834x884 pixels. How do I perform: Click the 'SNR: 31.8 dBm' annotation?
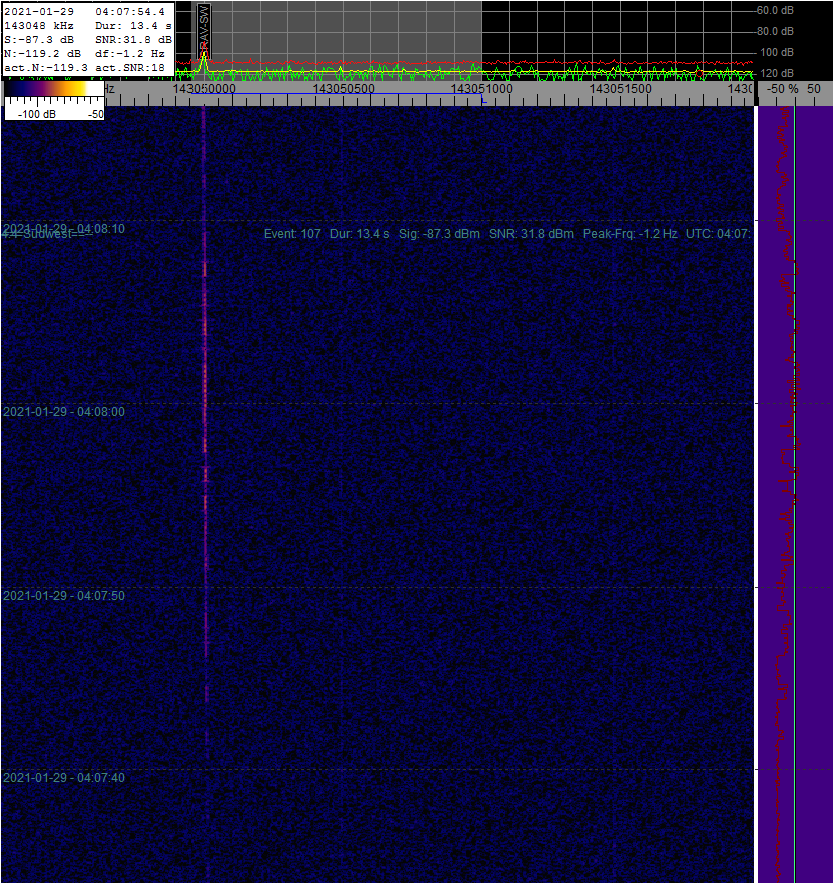[531, 233]
